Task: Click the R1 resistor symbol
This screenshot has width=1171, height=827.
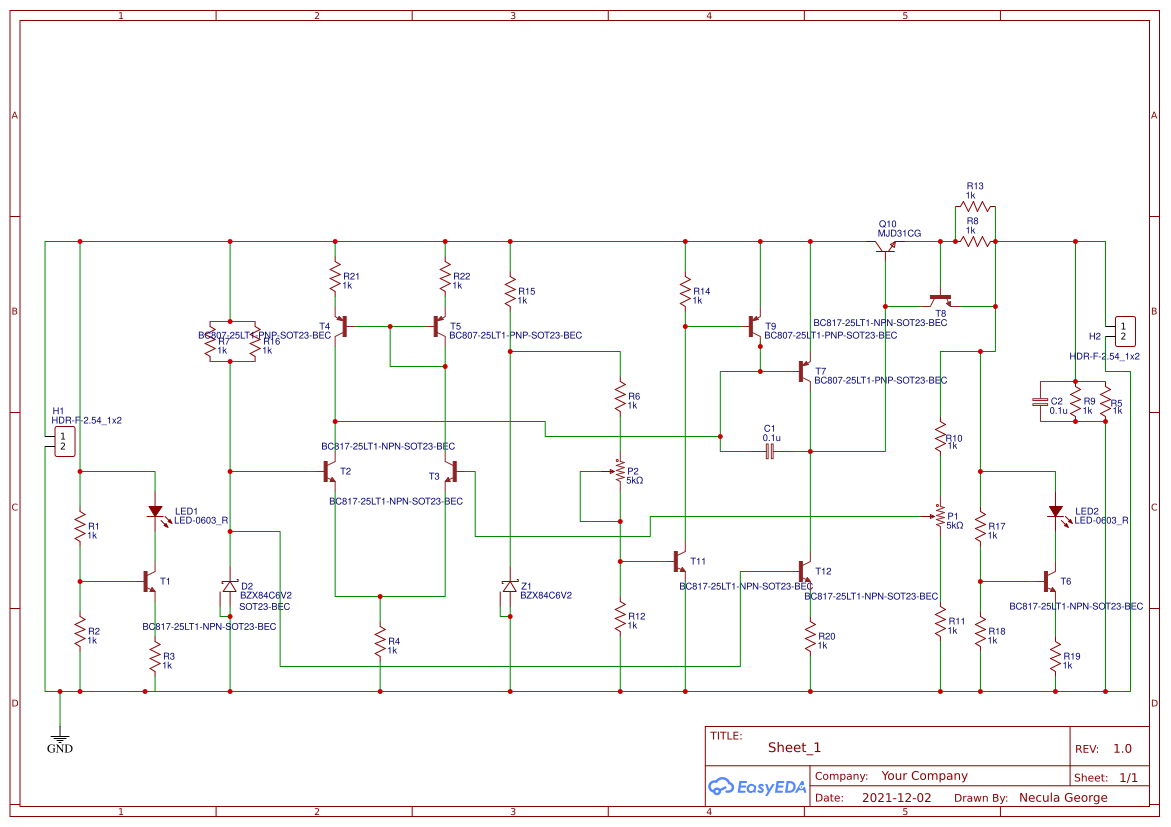Action: (80, 527)
